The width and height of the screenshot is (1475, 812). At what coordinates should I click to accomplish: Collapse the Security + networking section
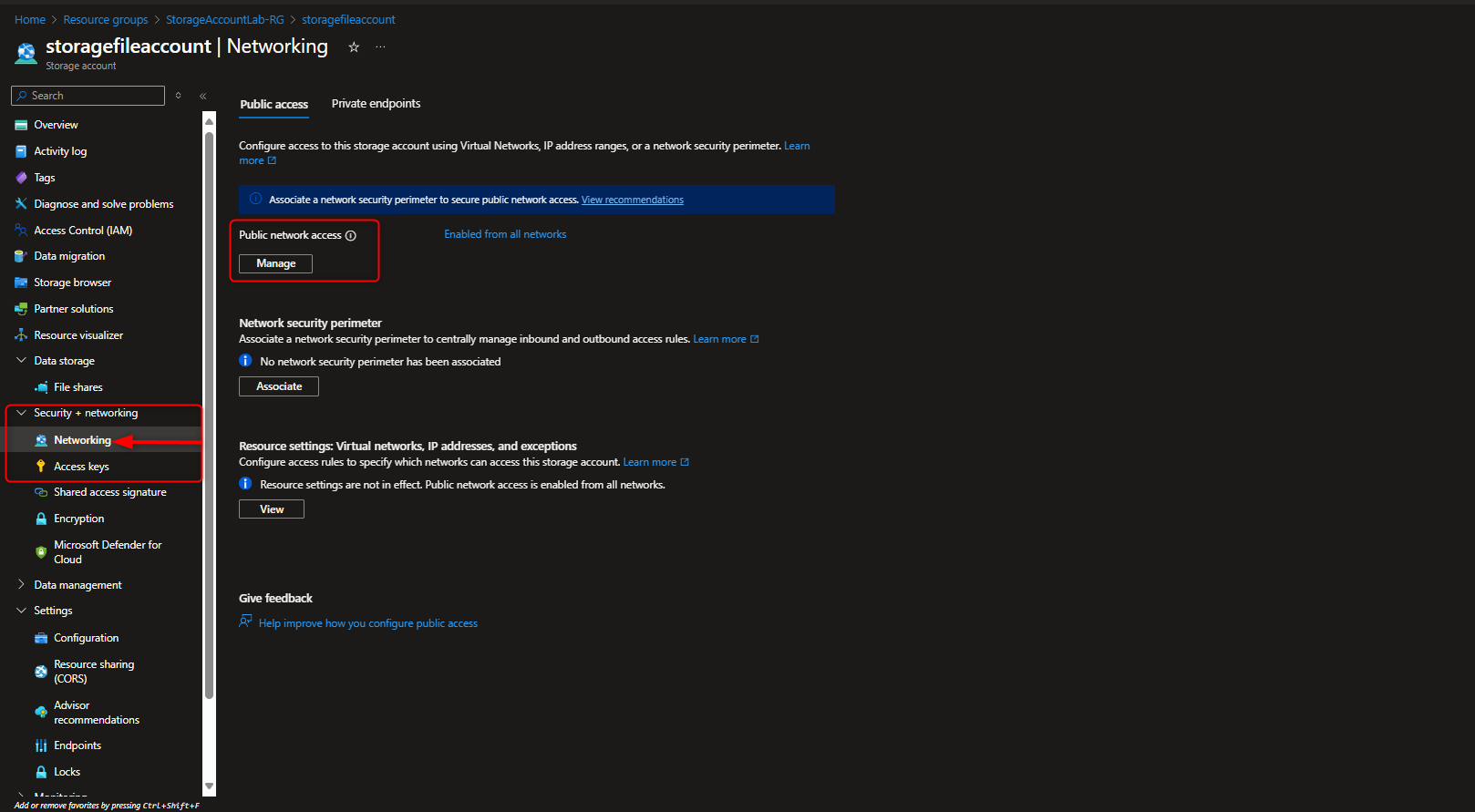[x=21, y=413]
